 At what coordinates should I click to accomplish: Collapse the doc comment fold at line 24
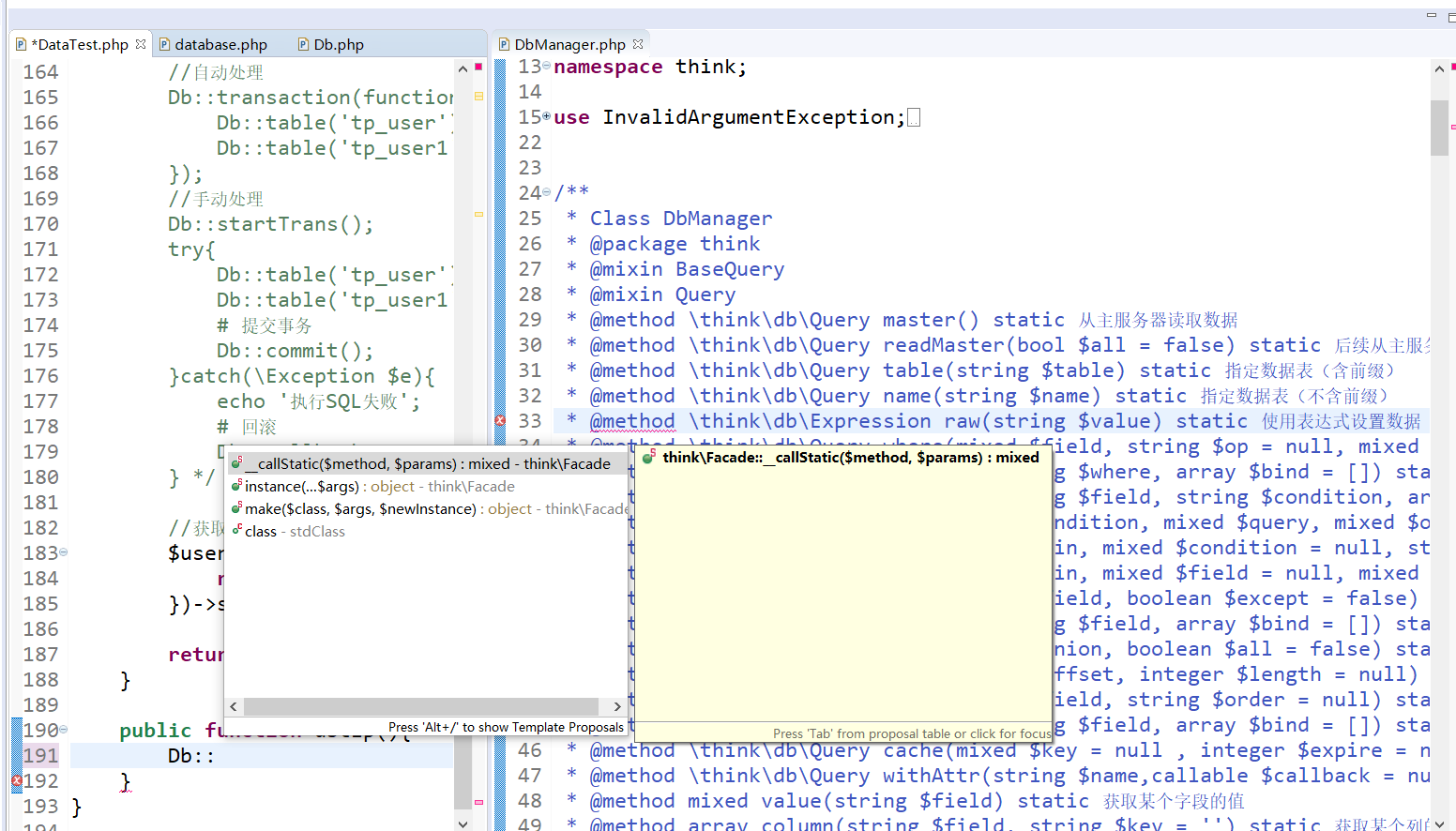click(x=547, y=192)
